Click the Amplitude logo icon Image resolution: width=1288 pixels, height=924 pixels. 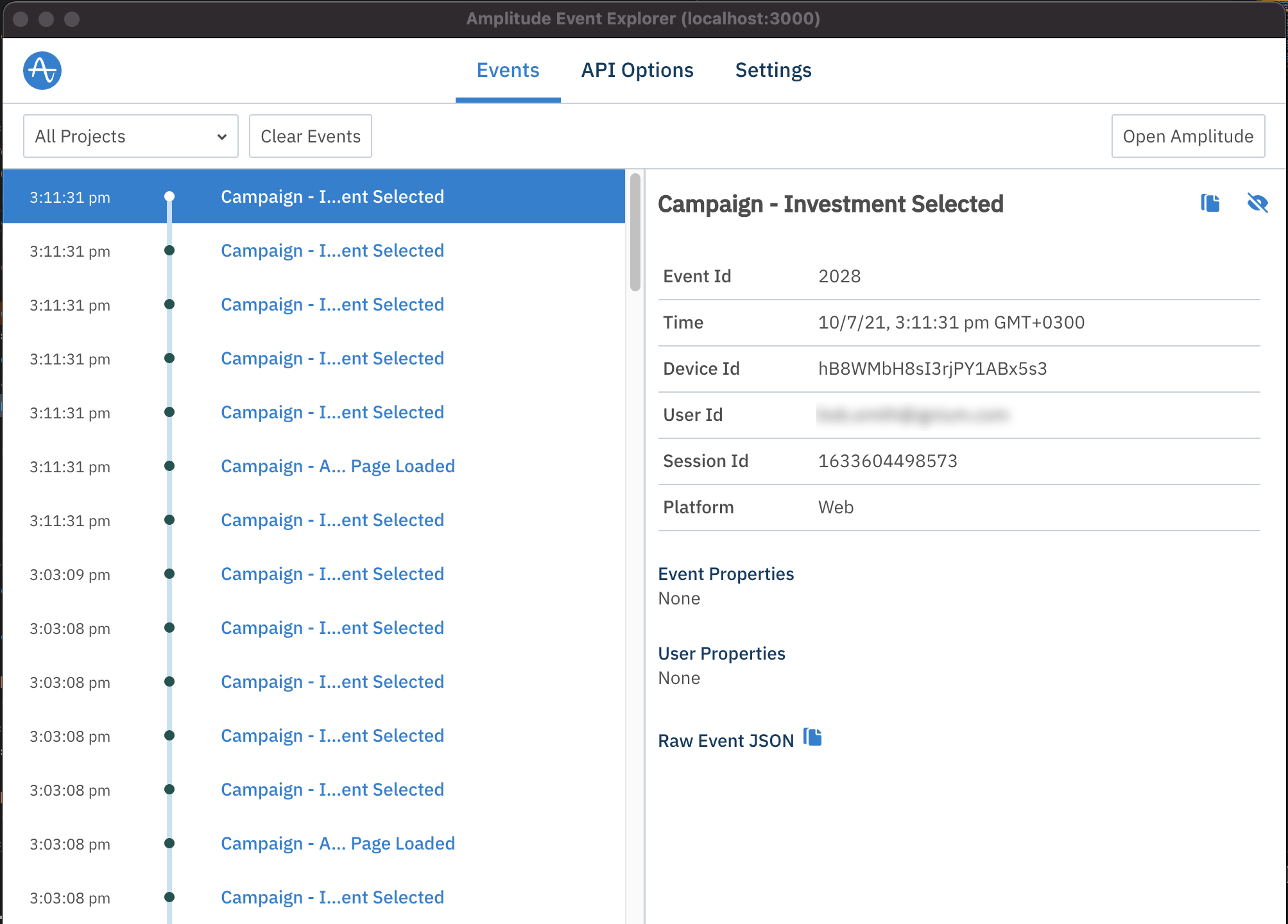click(42, 71)
